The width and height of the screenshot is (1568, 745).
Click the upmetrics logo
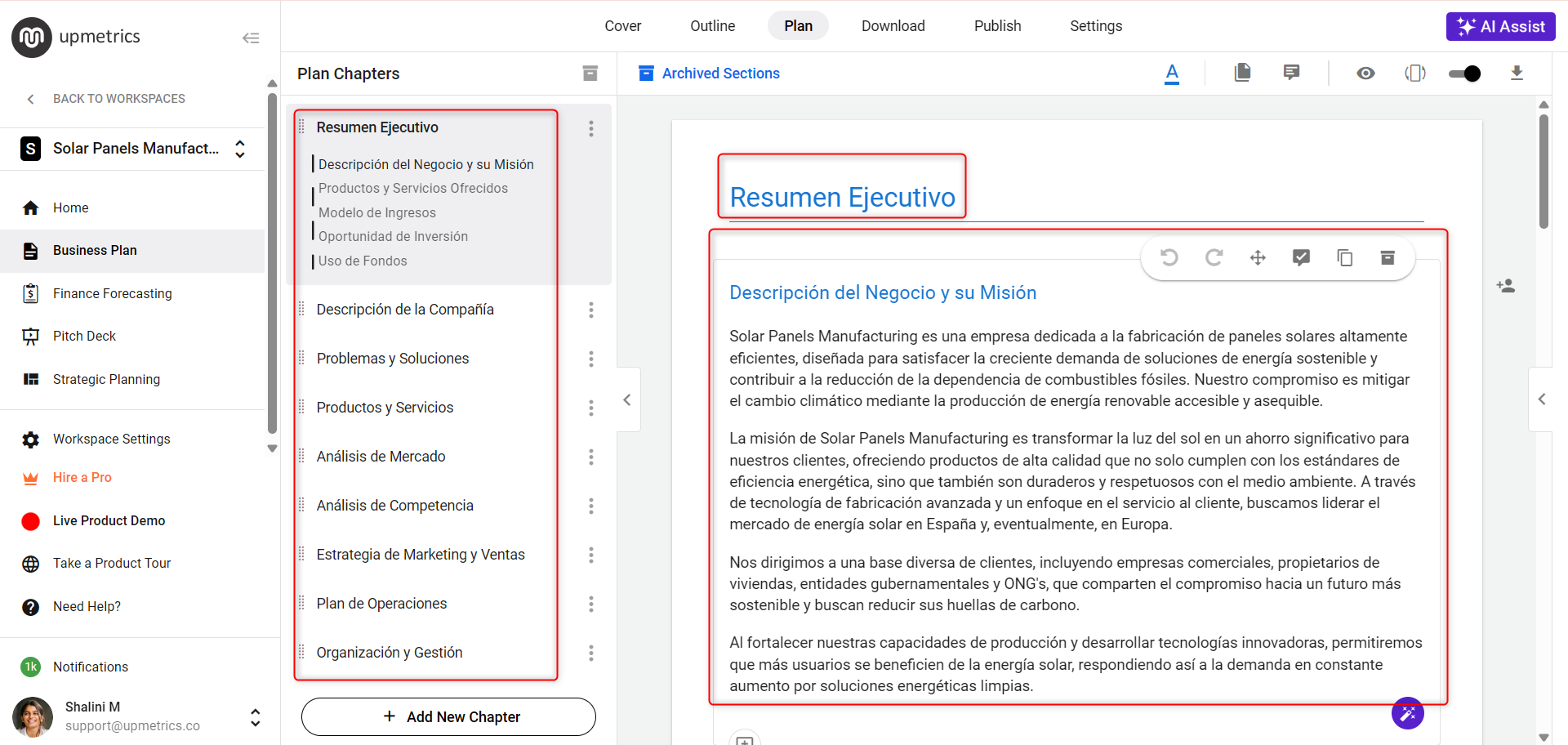(x=76, y=37)
